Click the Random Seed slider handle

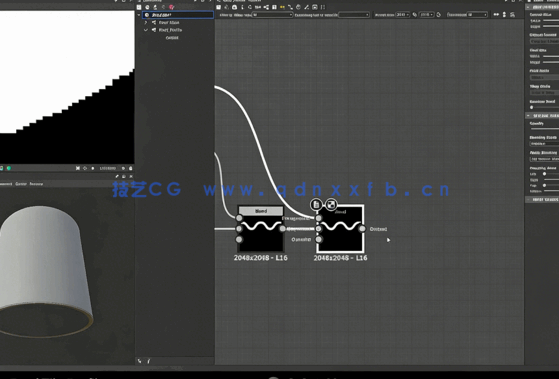(531, 107)
